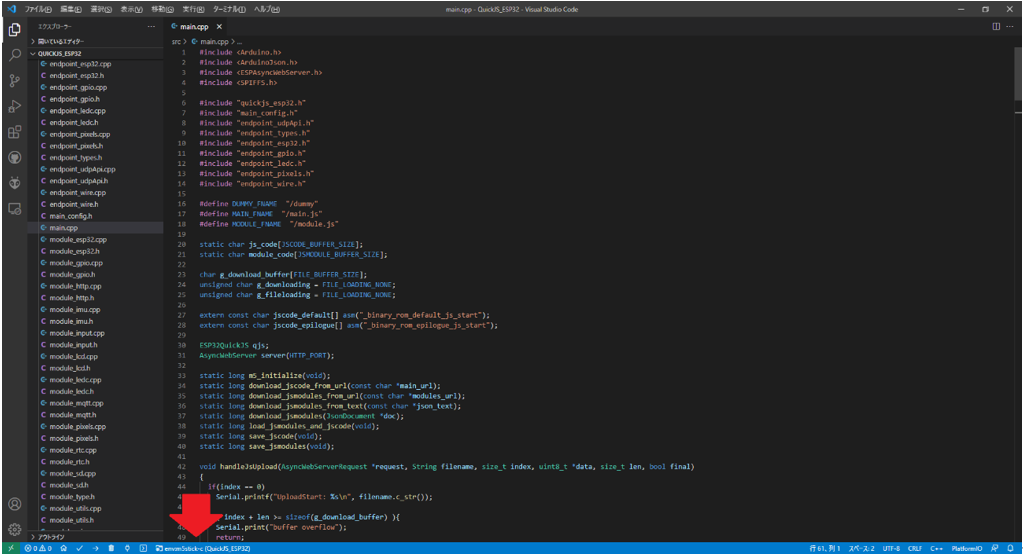The image size is (1023, 554).
Task: Open the feedback icon in status bar
Action: [994, 548]
